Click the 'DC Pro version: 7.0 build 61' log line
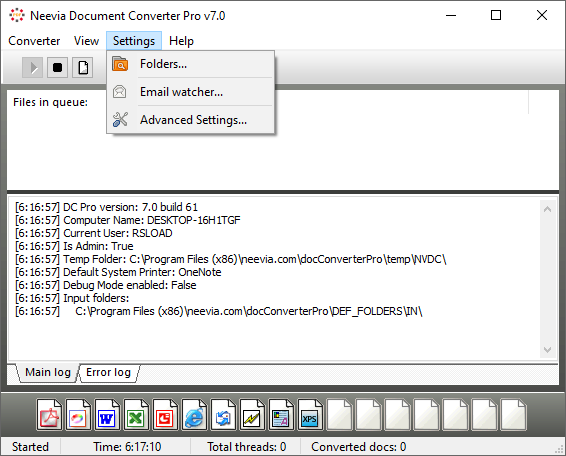The height and width of the screenshot is (456, 566). 106,207
